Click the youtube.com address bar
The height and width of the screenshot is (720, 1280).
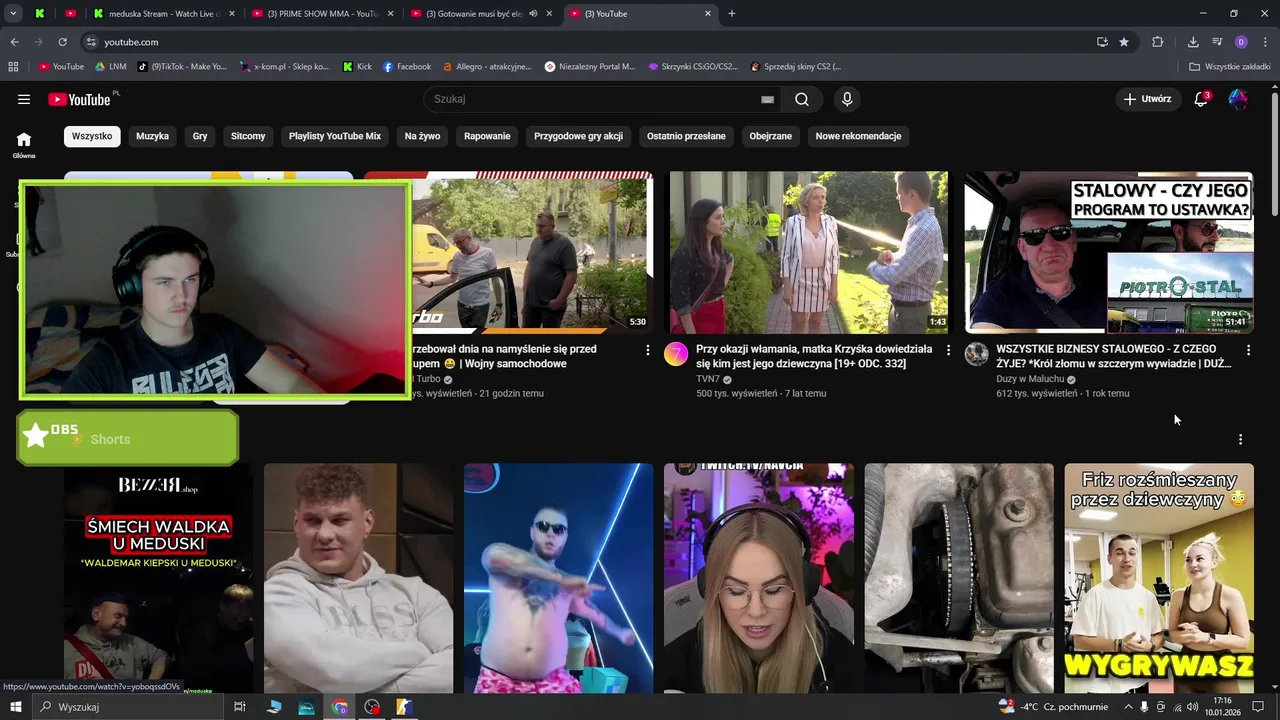[590, 42]
